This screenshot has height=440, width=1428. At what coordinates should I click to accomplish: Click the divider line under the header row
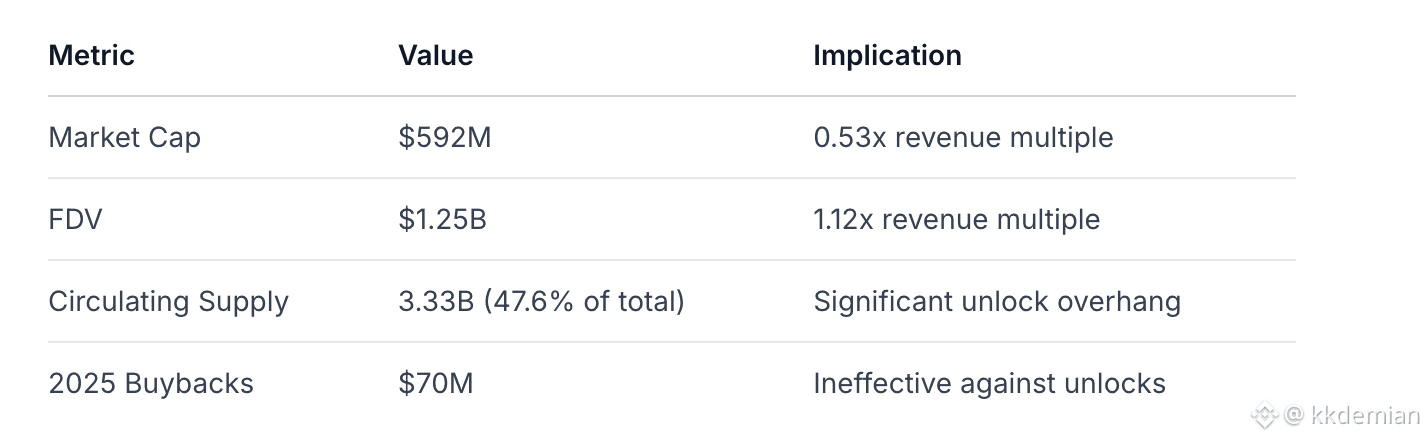(x=671, y=96)
